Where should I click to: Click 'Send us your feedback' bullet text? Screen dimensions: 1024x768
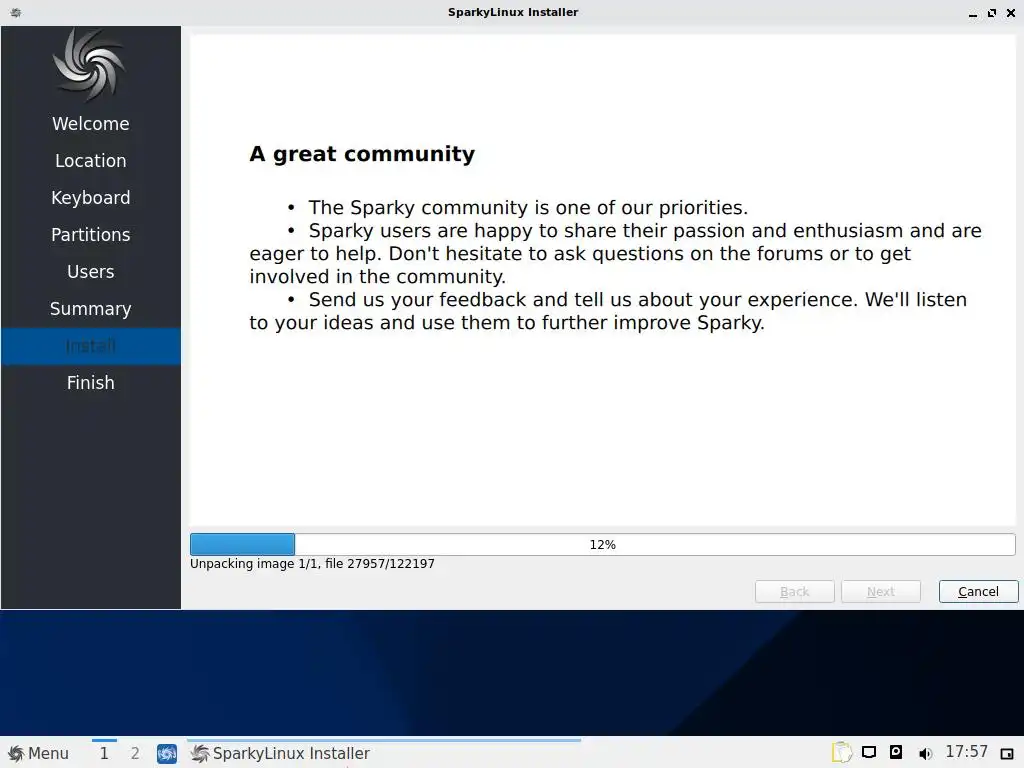[x=608, y=312]
